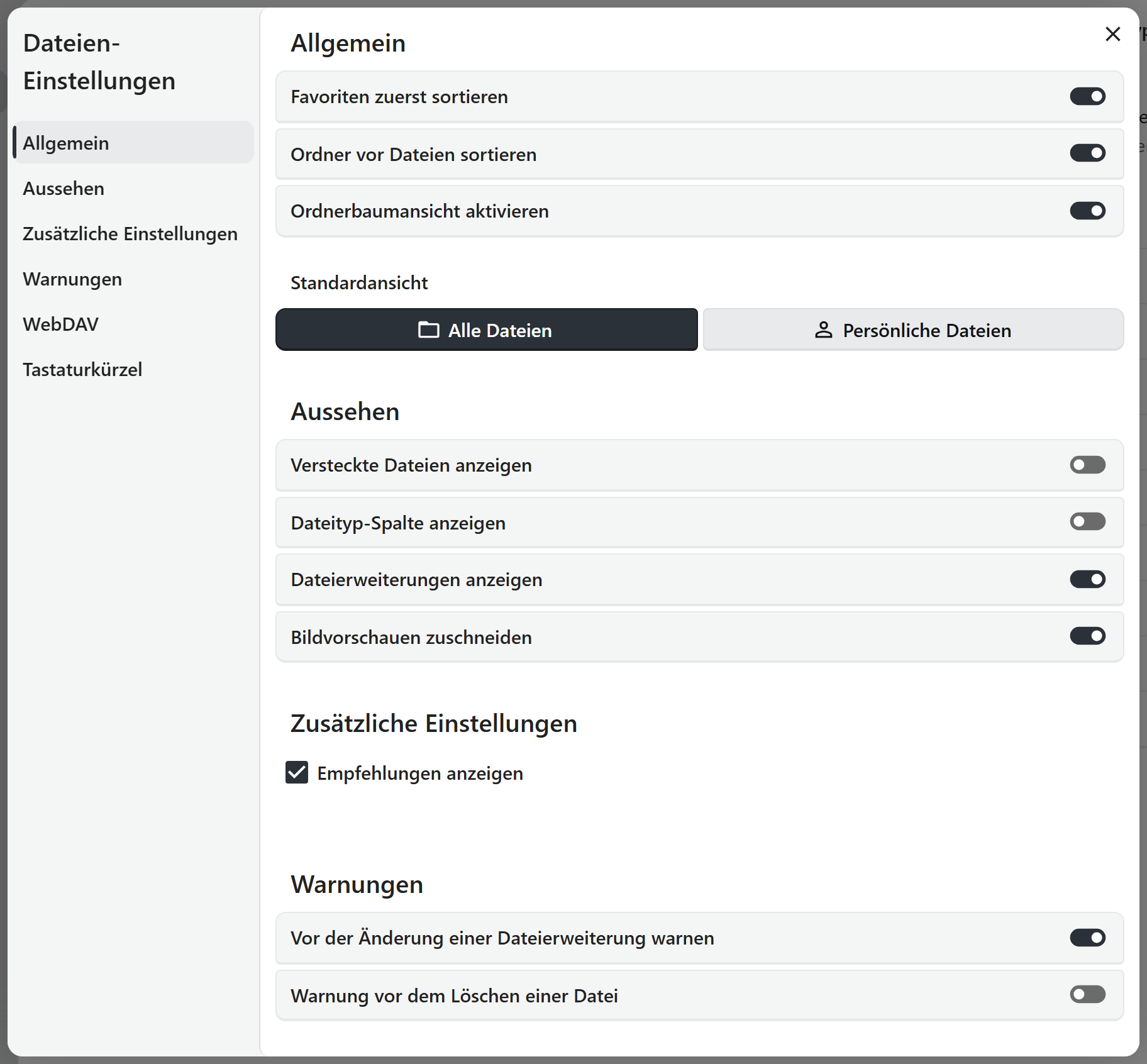Turn off Ordnerbaumansicht aktivieren switch
The height and width of the screenshot is (1064, 1147).
pyautogui.click(x=1087, y=211)
